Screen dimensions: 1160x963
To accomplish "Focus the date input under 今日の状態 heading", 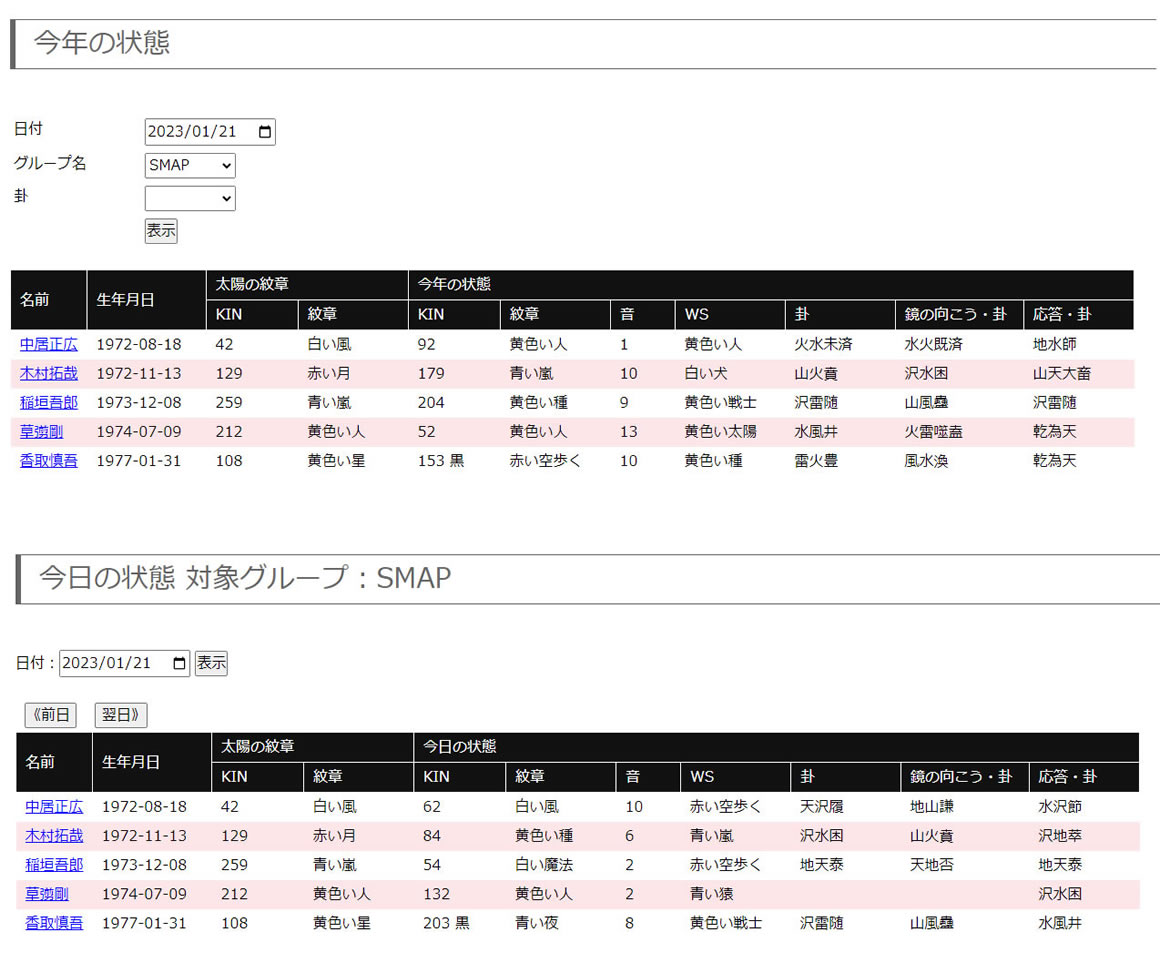I will 110,663.
